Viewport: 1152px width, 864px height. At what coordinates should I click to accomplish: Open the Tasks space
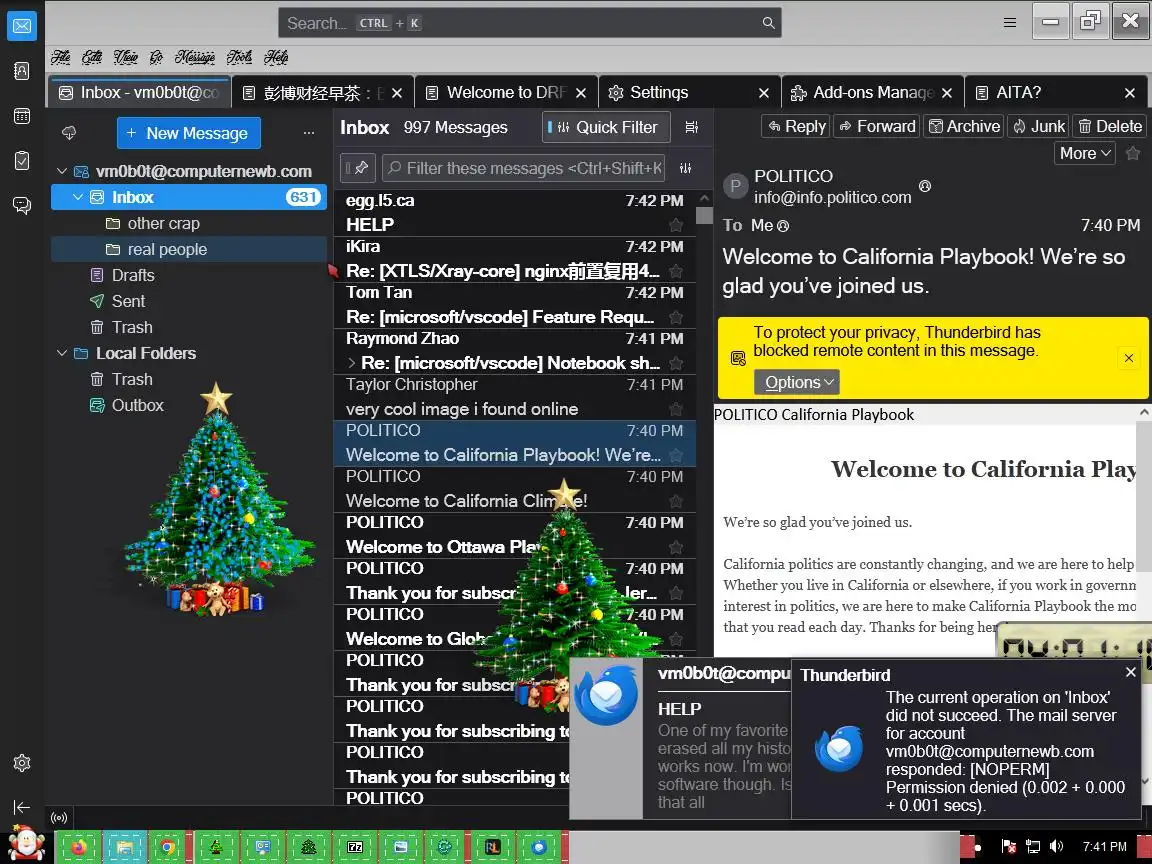point(22,160)
